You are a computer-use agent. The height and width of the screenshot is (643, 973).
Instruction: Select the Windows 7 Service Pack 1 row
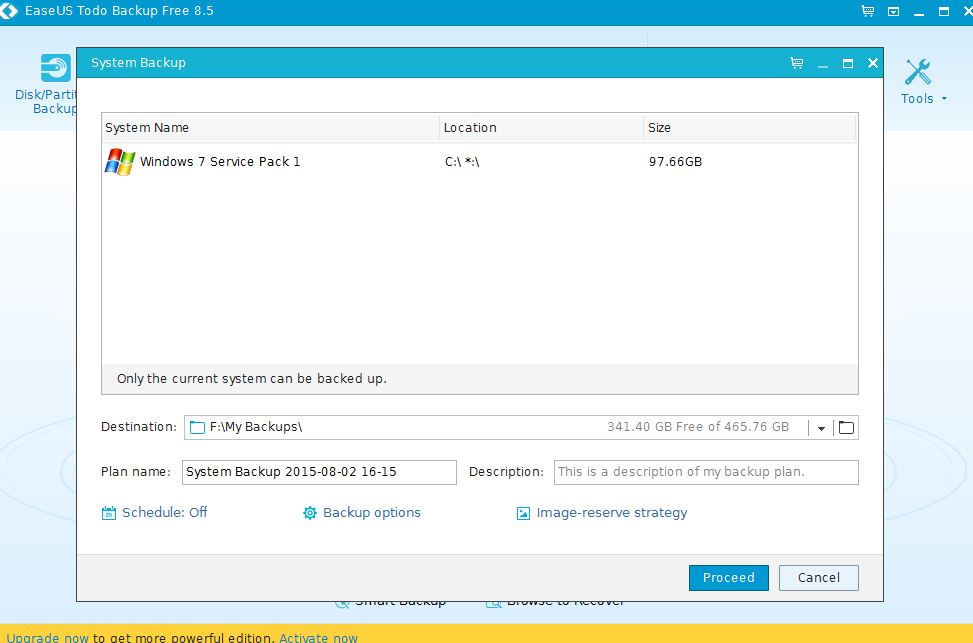tap(479, 161)
